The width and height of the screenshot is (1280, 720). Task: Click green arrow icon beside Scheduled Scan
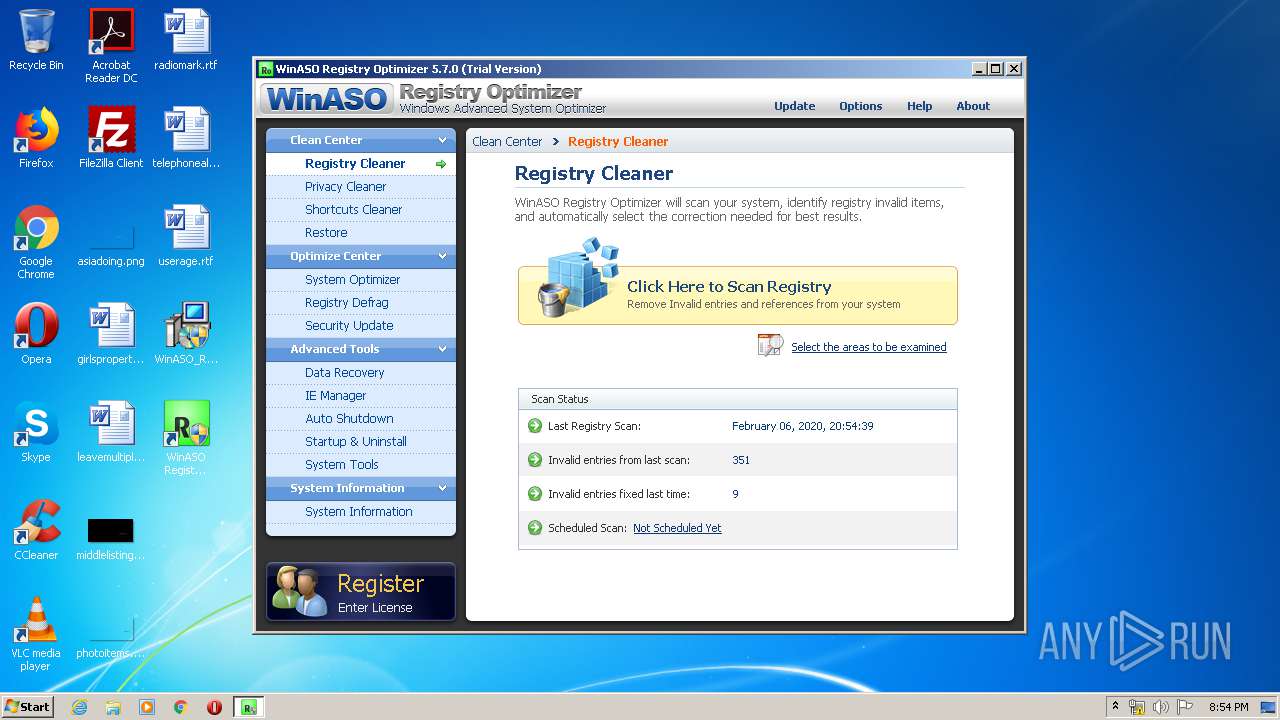point(535,528)
